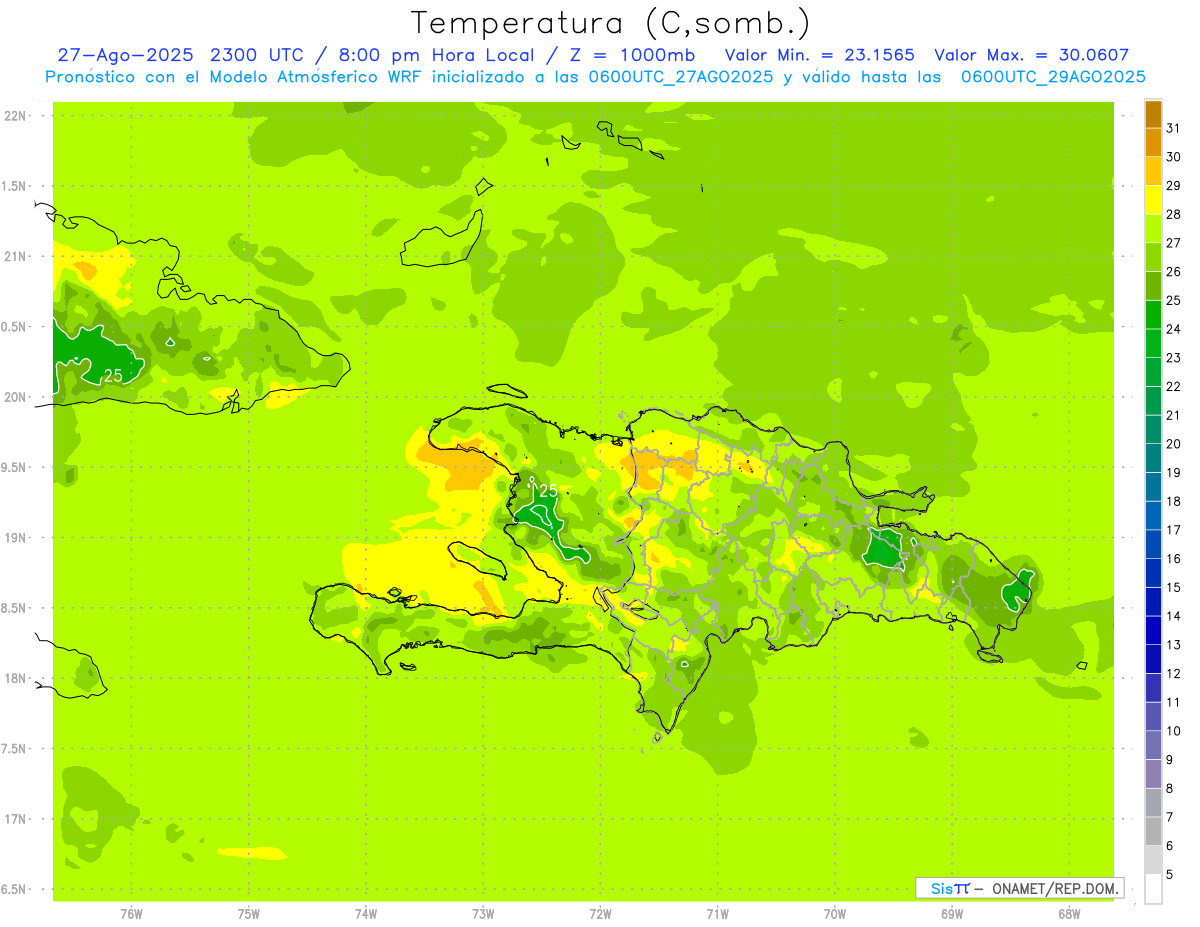
Task: Click the '21N' latitude label
Action: coord(15,256)
